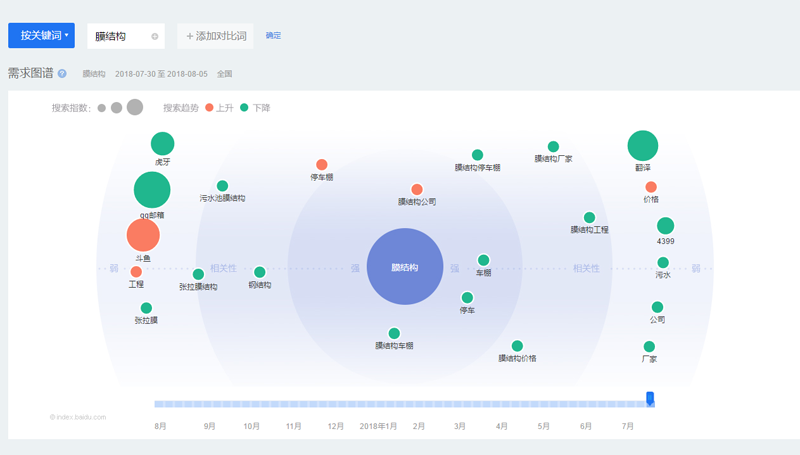Image resolution: width=800 pixels, height=455 pixels.
Task: Click the 添加对比词 button
Action: 215,36
